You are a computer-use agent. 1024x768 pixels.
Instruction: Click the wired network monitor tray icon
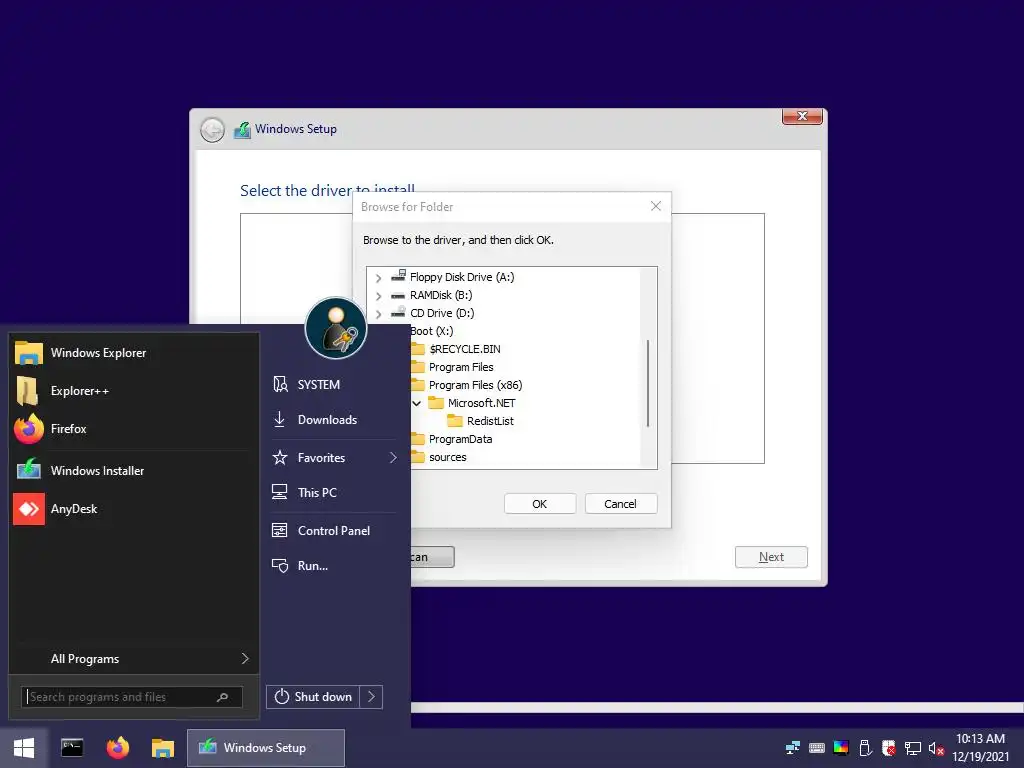pyautogui.click(x=913, y=748)
